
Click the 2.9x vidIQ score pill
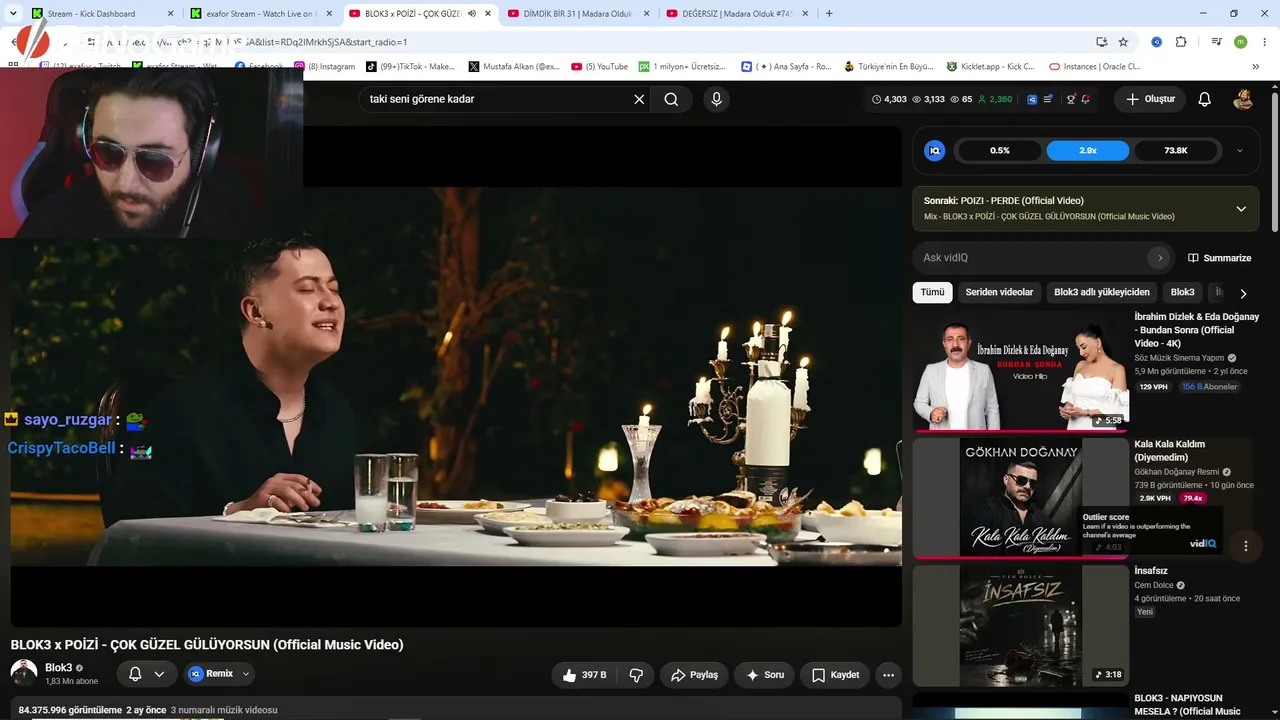1088,150
